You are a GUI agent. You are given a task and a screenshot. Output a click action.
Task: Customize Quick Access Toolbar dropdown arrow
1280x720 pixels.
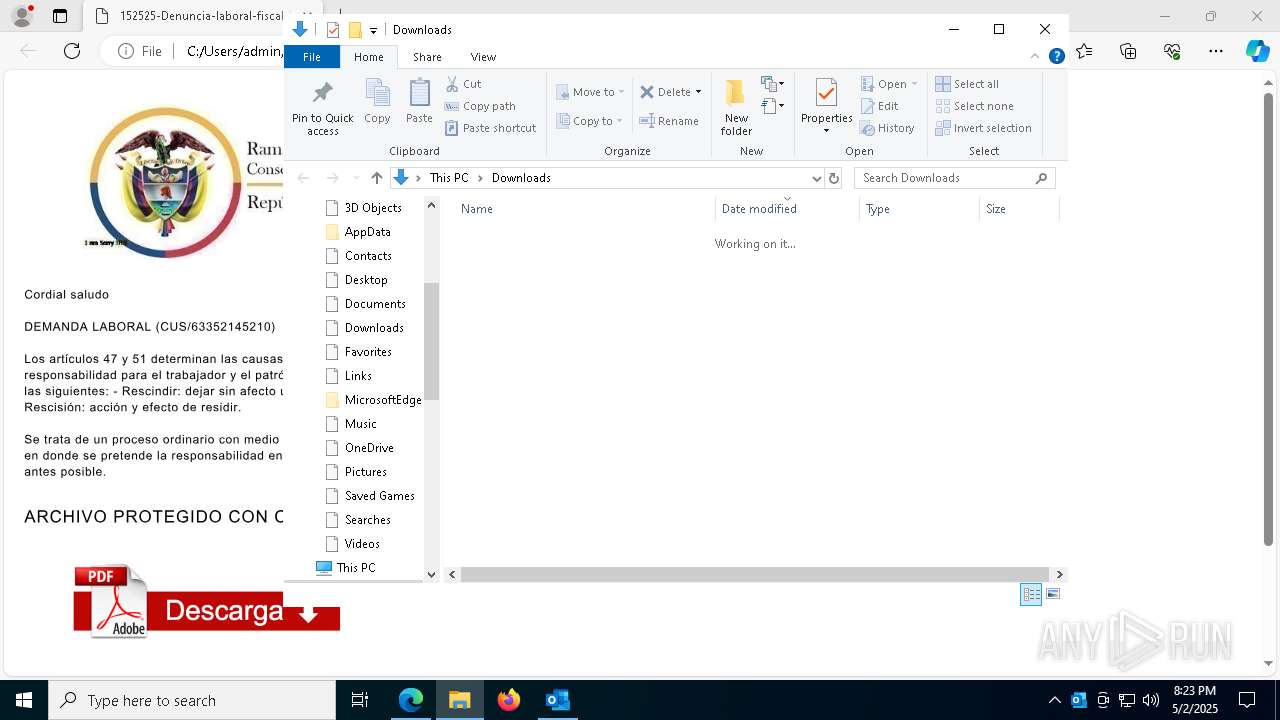coord(373,31)
